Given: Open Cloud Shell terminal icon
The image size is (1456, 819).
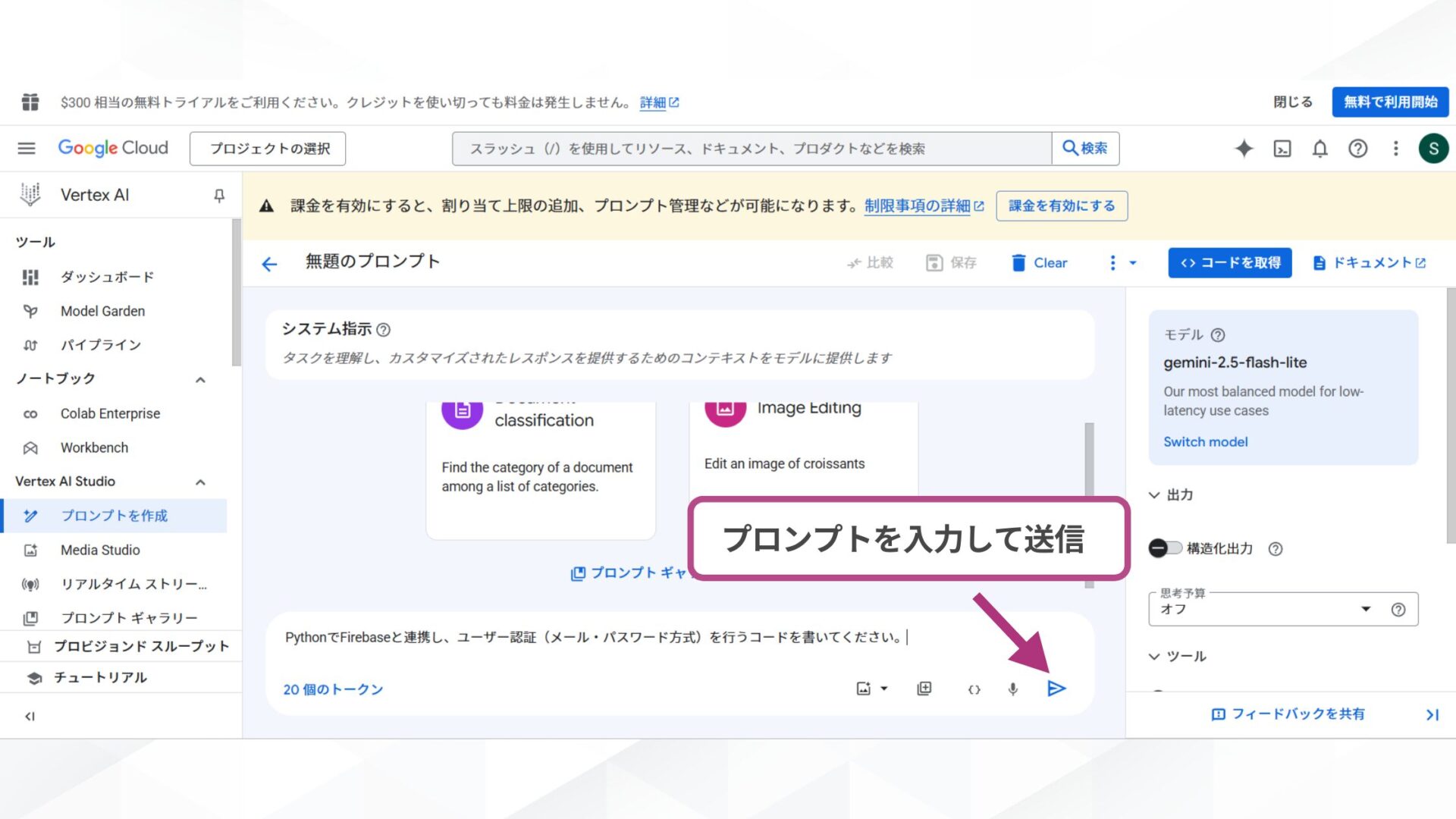Looking at the screenshot, I should (x=1282, y=148).
